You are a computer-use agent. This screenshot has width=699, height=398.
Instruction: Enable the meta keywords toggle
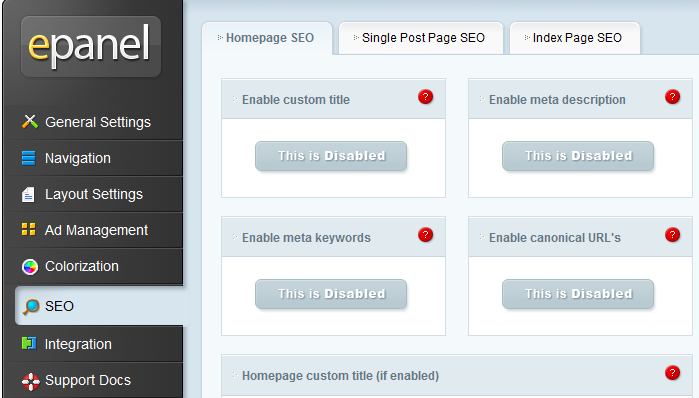pyautogui.click(x=331, y=294)
